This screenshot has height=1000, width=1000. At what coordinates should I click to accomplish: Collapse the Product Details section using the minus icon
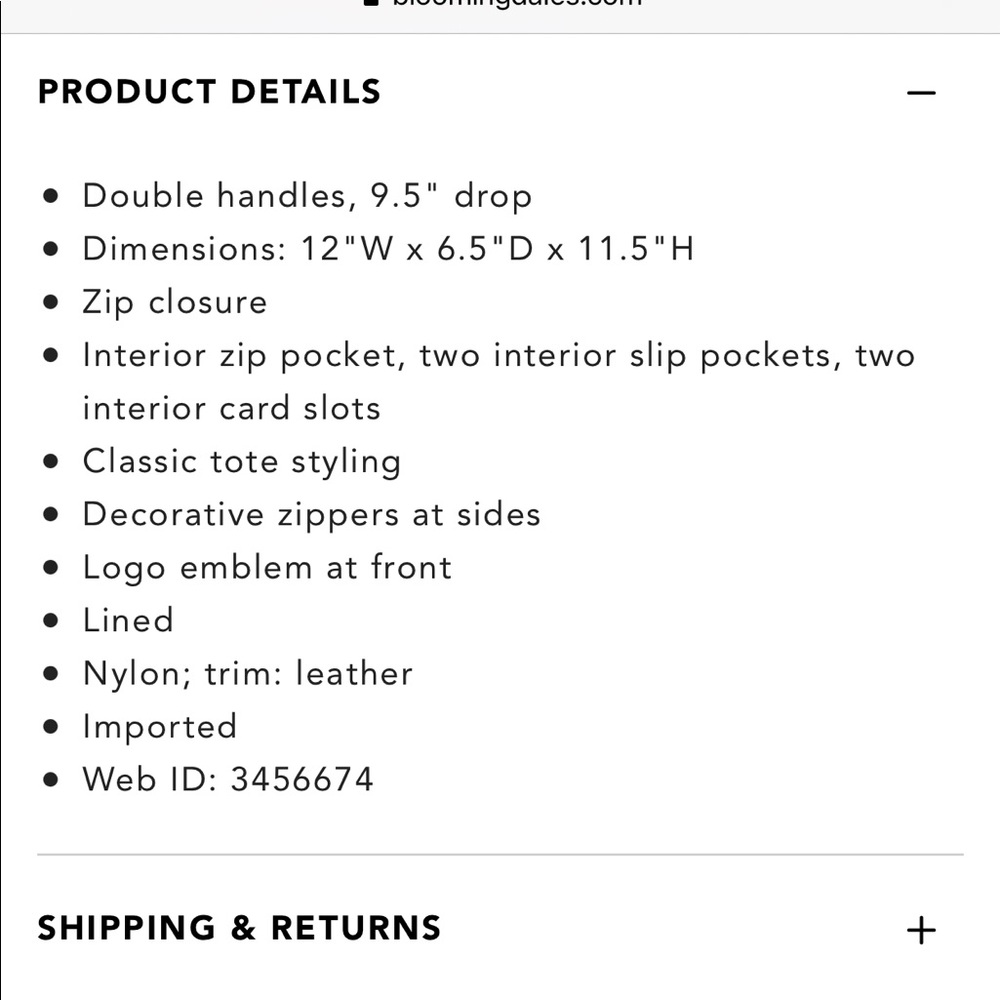coord(921,92)
